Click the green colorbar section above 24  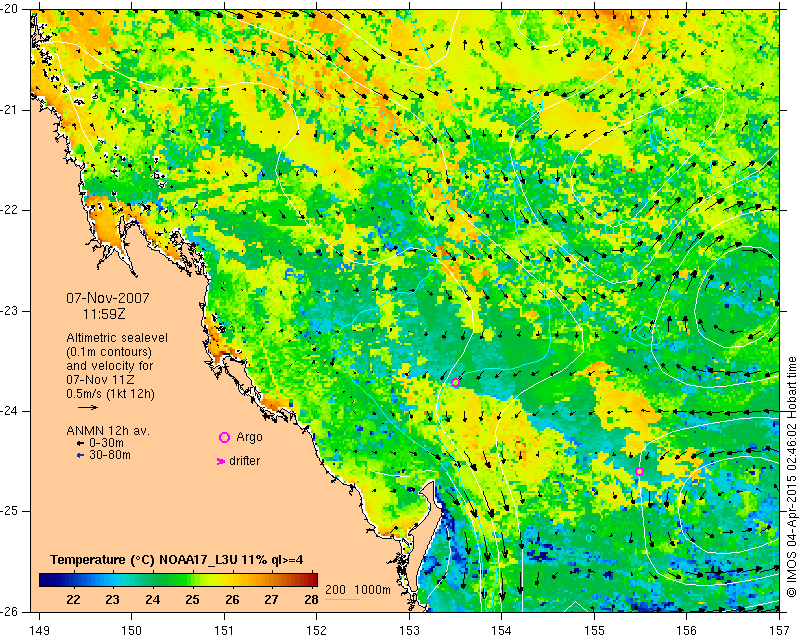click(153, 579)
